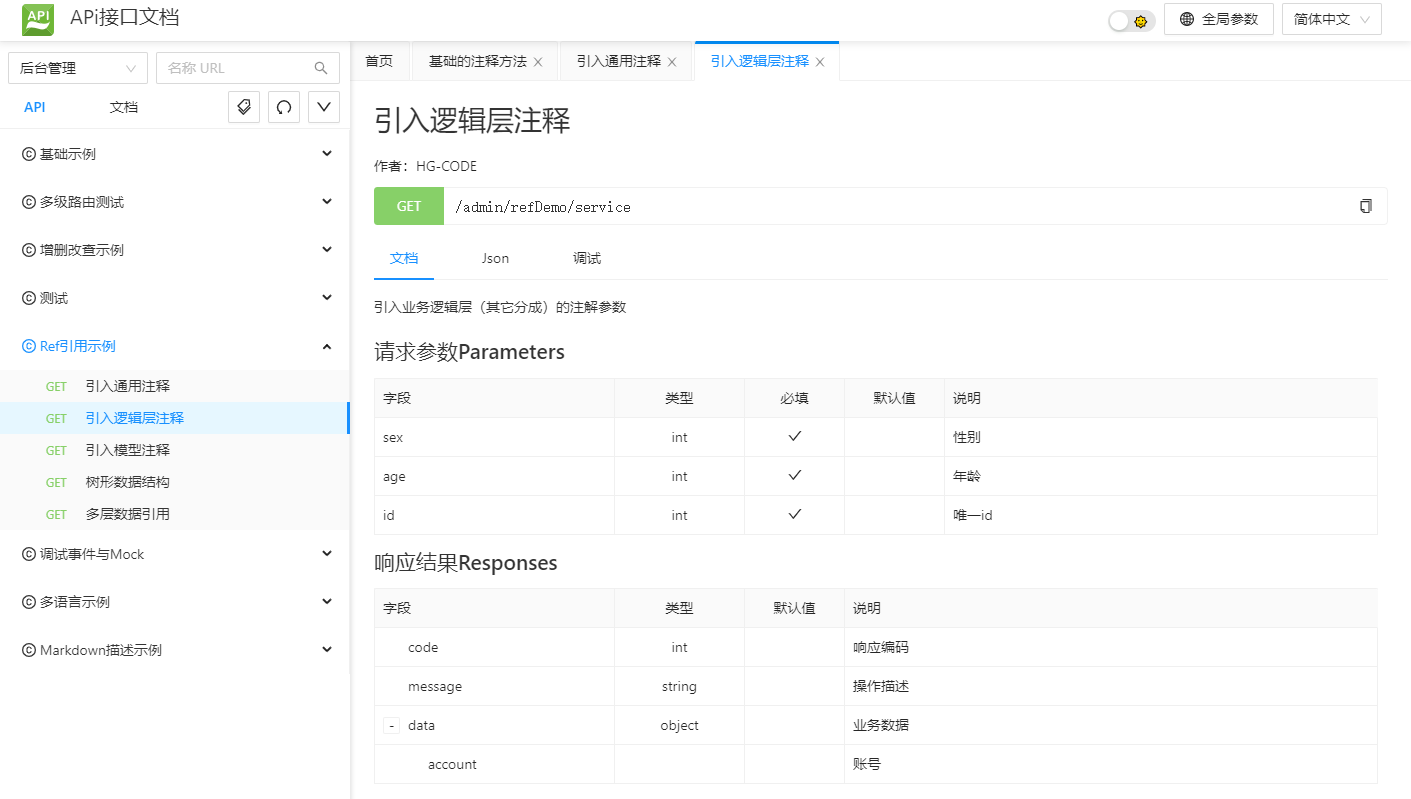Open the 全局参数 button
1411x799 pixels.
1218,19
